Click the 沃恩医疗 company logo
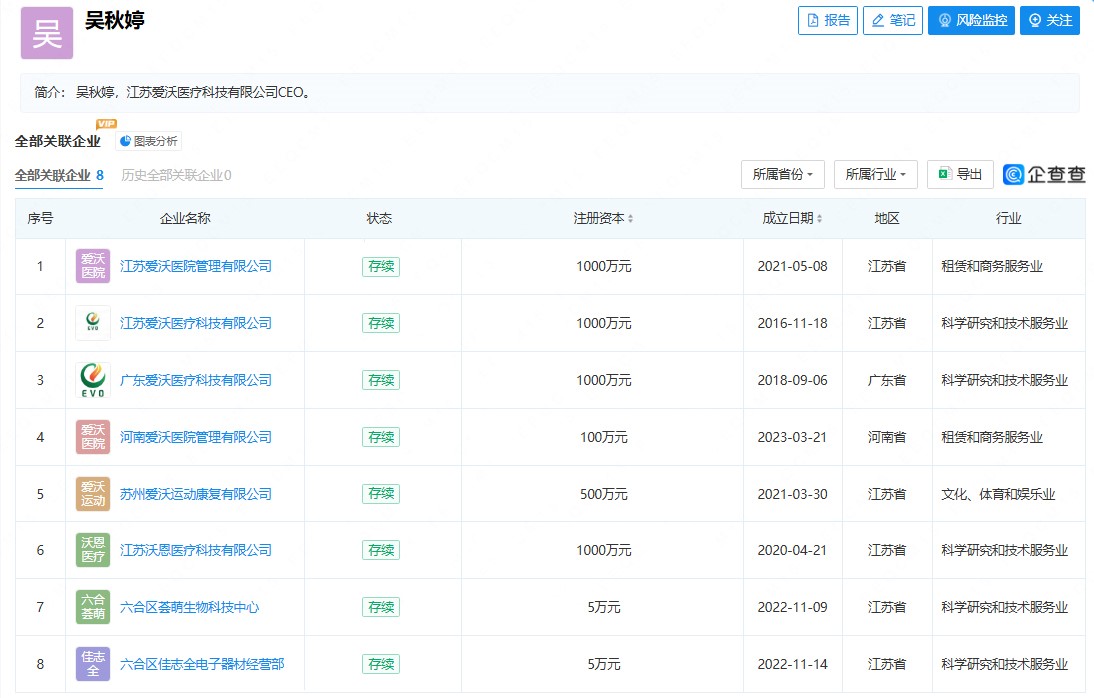Image resolution: width=1094 pixels, height=698 pixels. 93,550
